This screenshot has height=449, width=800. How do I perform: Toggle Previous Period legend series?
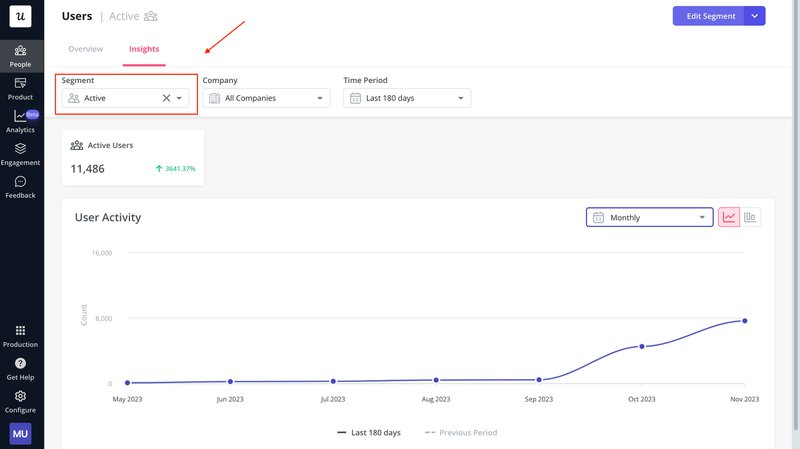[461, 432]
